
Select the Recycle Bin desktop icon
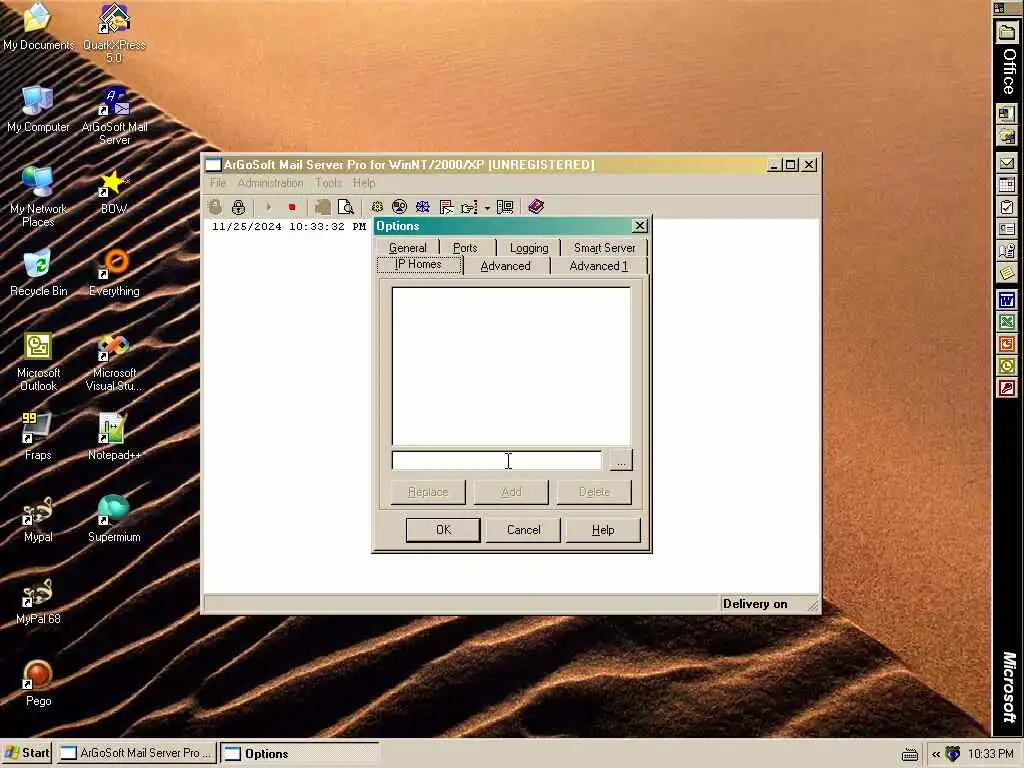pos(38,273)
